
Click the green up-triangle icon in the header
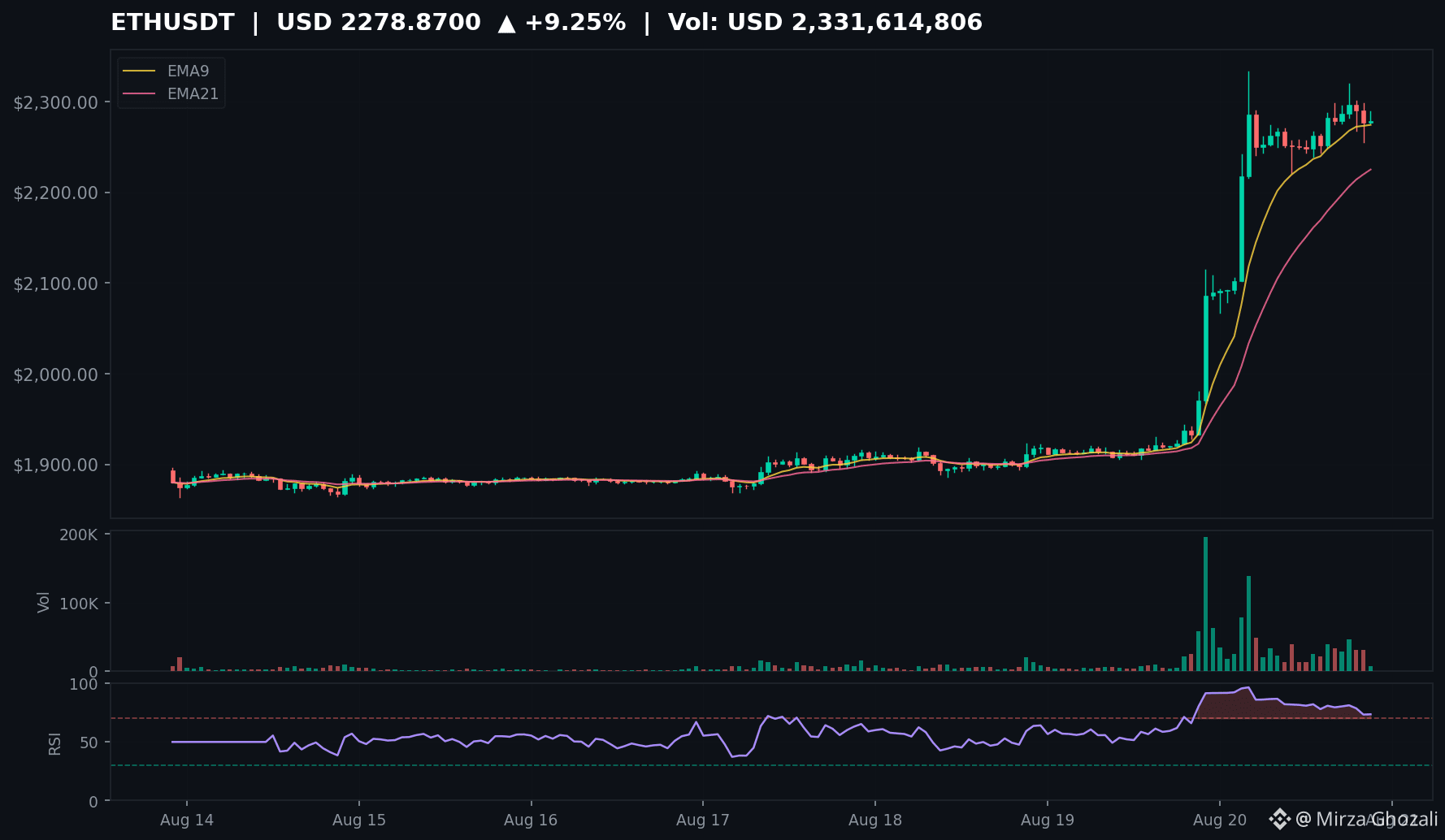coord(506,24)
